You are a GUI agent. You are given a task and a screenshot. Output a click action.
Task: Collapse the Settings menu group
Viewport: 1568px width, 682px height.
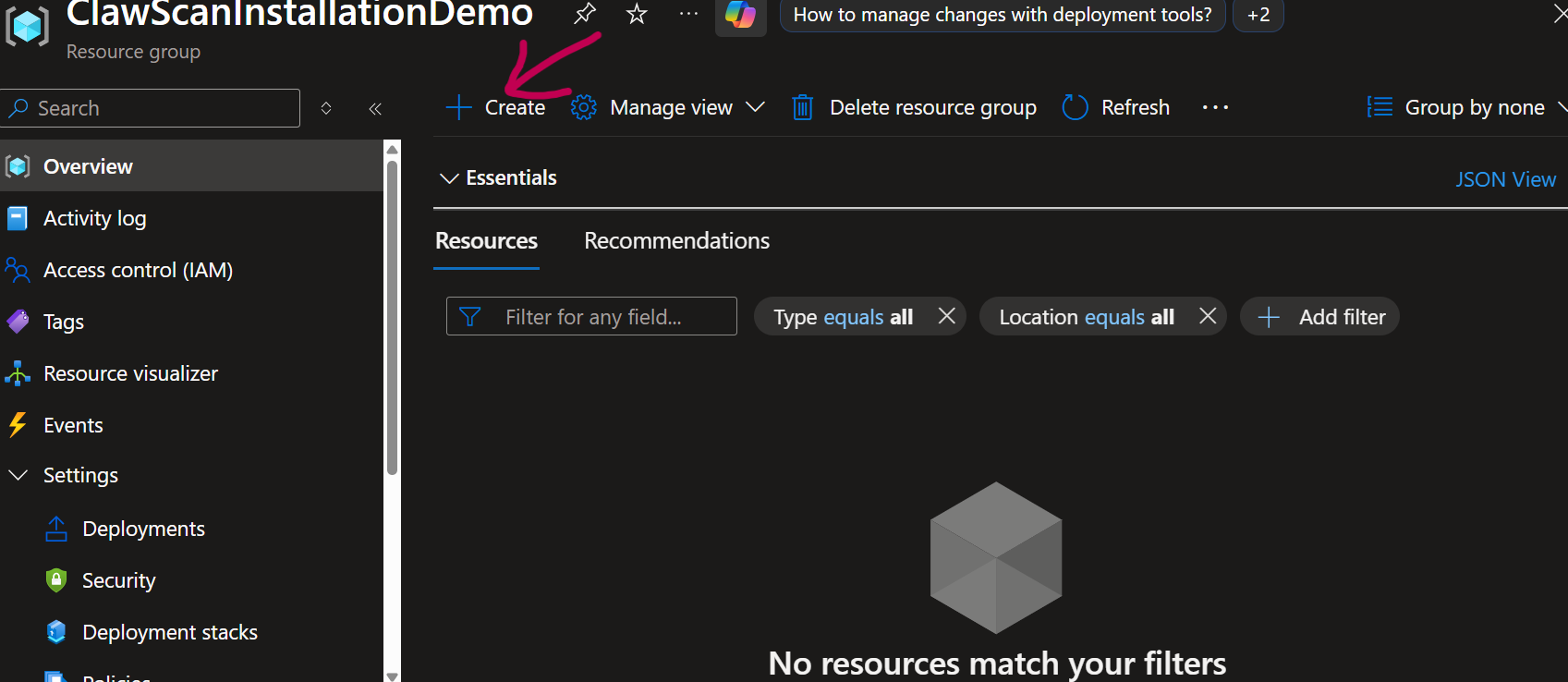pyautogui.click(x=18, y=475)
